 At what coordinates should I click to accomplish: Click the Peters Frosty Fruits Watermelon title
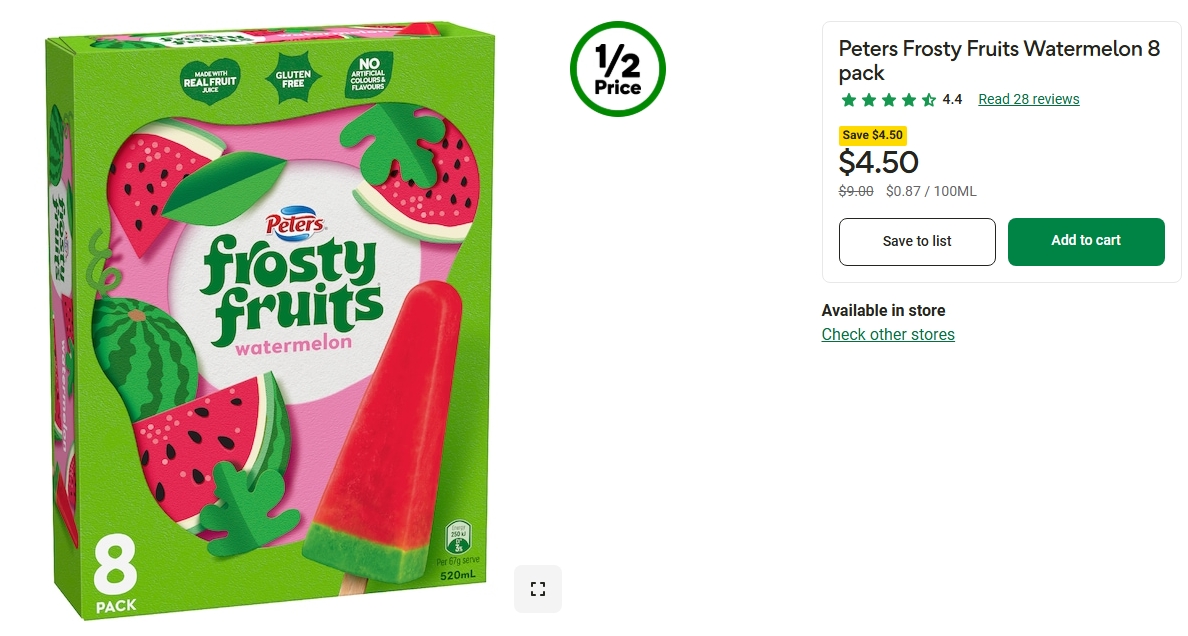pyautogui.click(x=999, y=61)
